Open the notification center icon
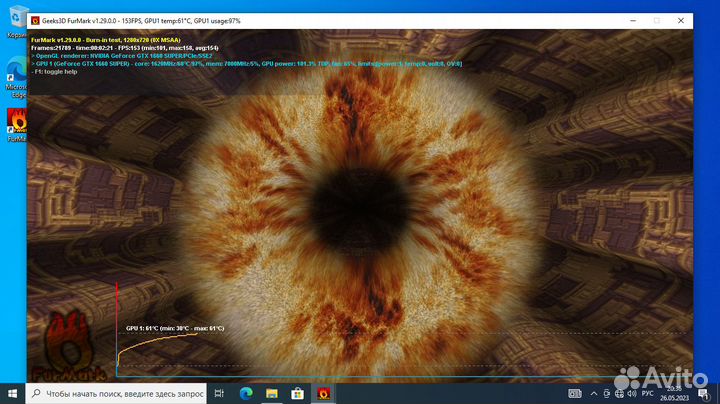The height and width of the screenshot is (404, 720). (703, 393)
